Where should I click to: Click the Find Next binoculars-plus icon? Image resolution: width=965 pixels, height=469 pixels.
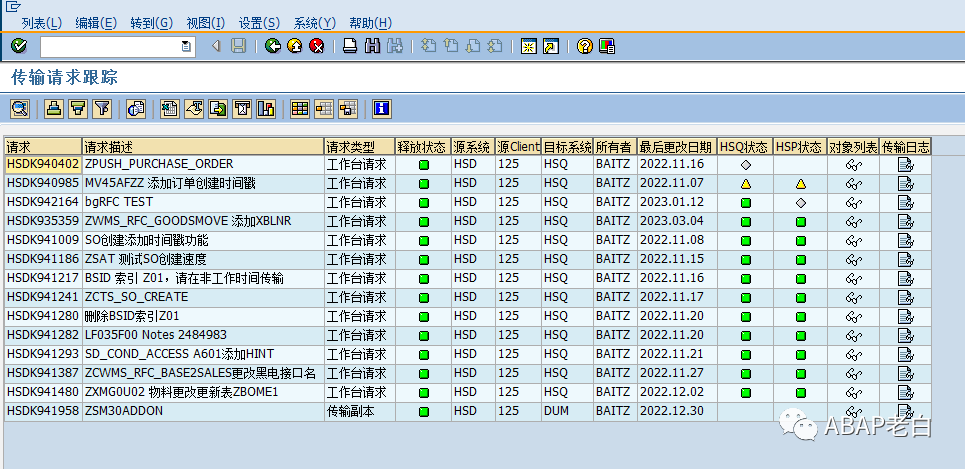[x=394, y=46]
